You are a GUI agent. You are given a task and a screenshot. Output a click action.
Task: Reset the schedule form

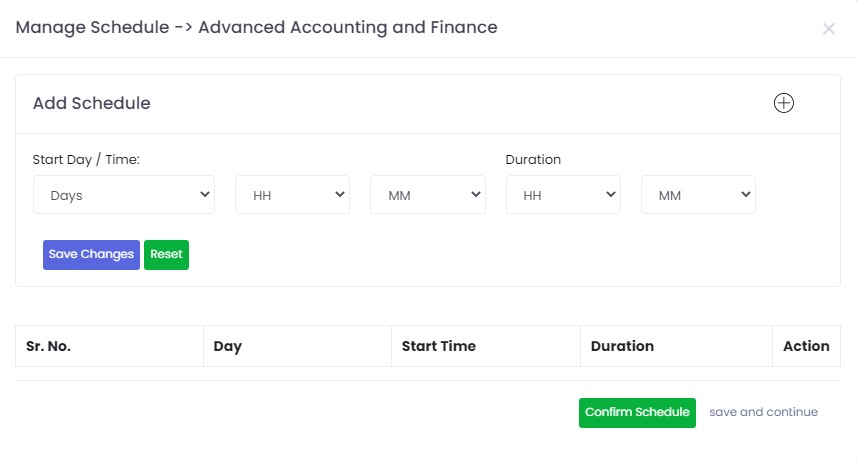point(166,254)
